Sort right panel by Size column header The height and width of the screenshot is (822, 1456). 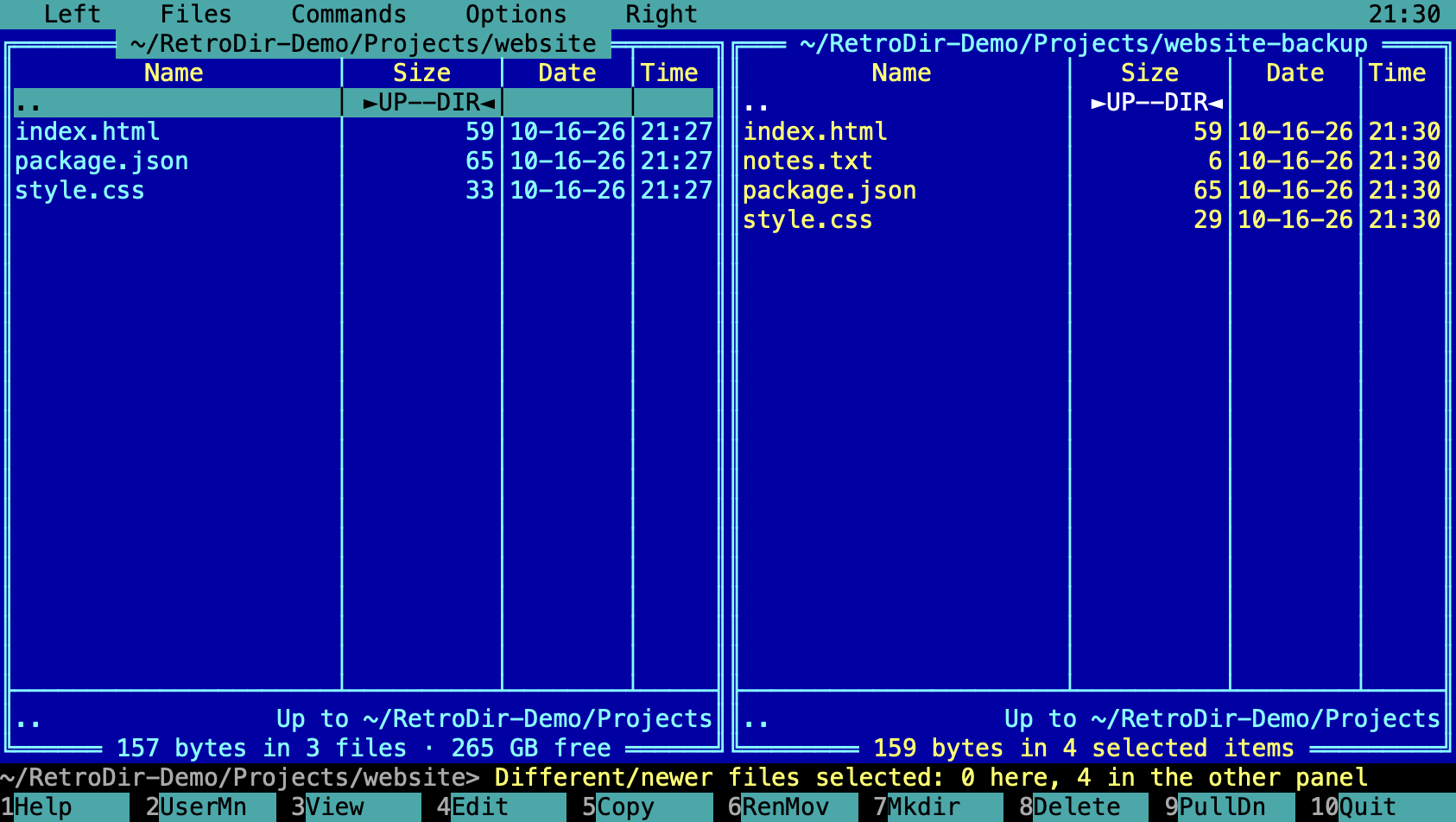tap(1149, 73)
